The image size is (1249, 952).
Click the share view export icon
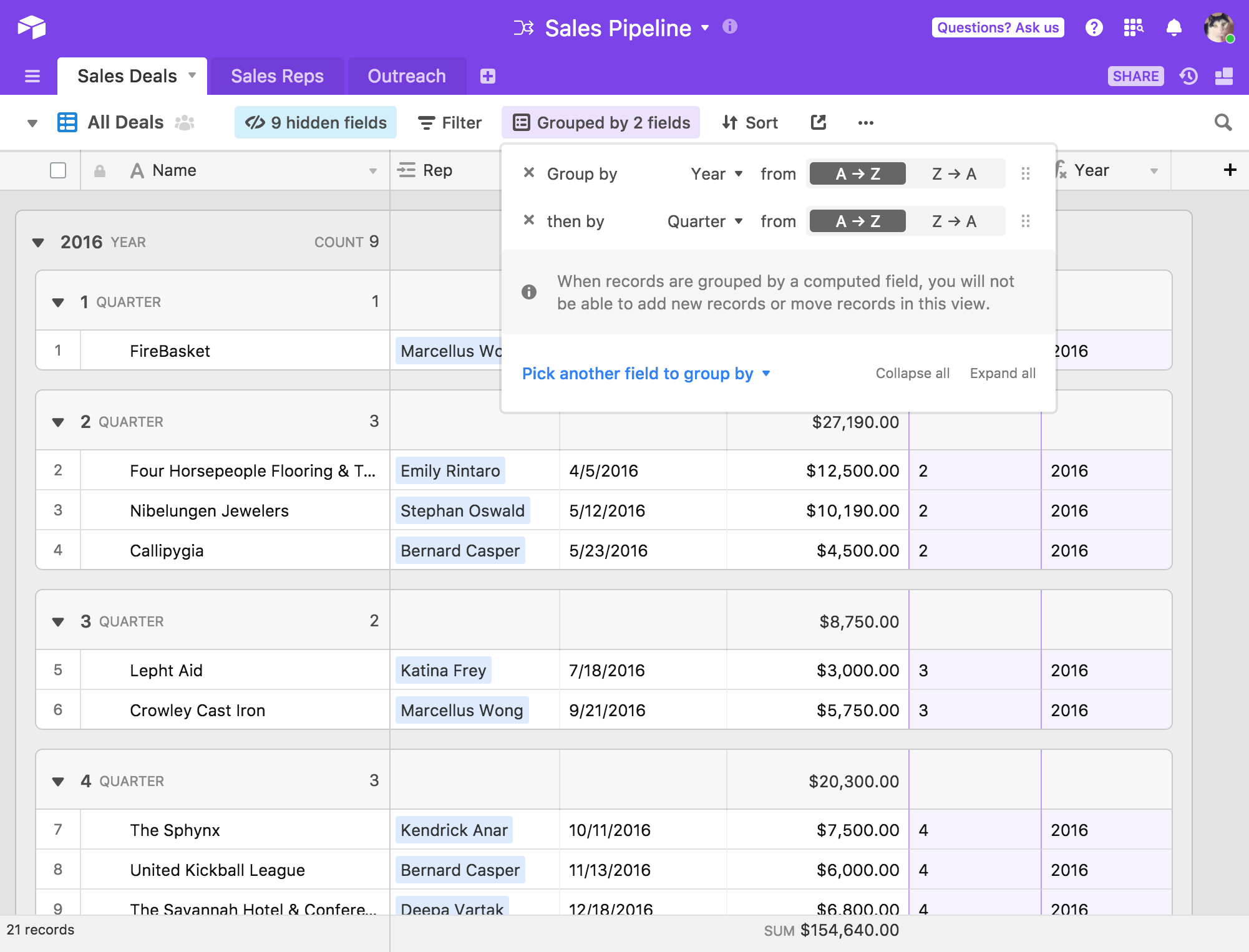coord(819,122)
